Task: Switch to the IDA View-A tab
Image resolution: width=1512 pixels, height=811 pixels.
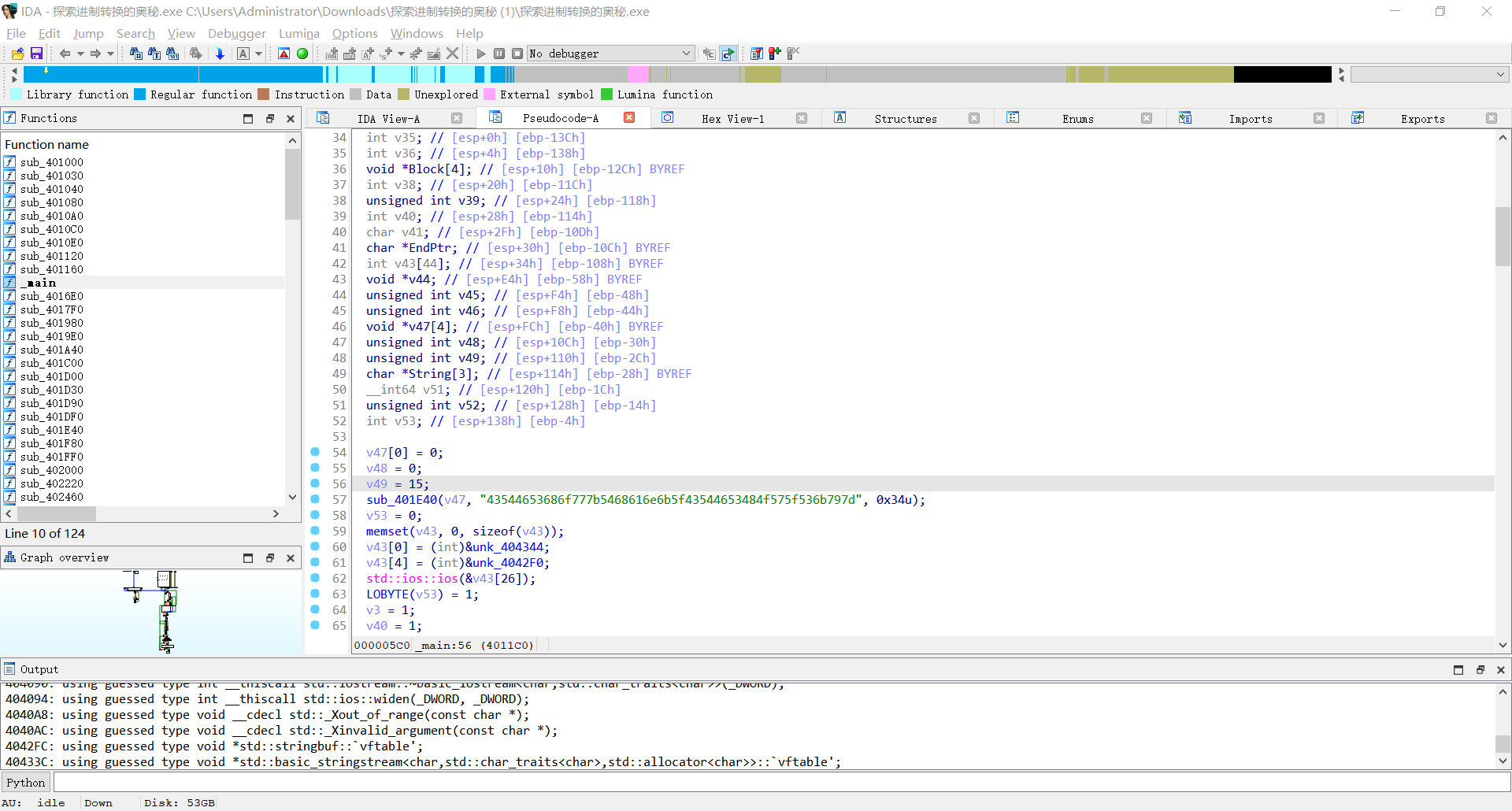Action: pos(388,118)
